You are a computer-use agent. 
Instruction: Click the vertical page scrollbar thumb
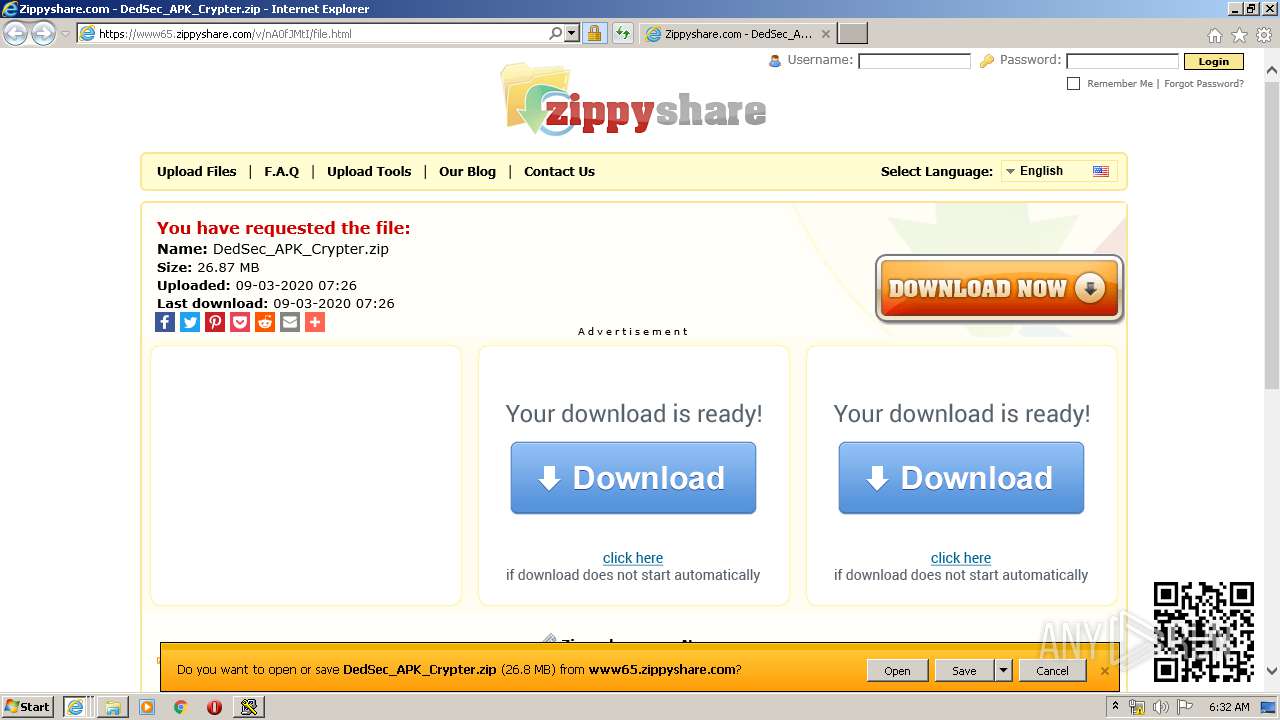coord(1272,235)
